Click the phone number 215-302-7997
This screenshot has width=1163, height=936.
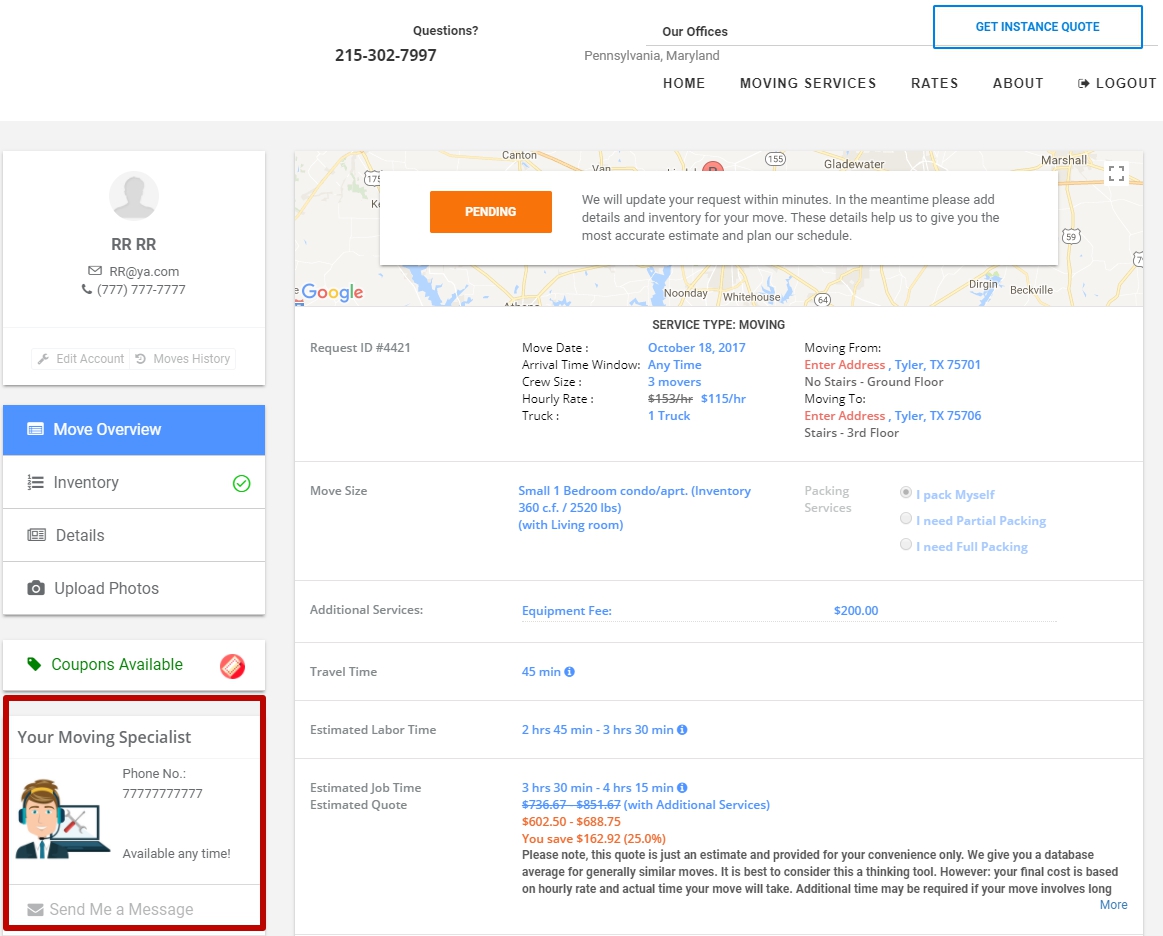386,56
